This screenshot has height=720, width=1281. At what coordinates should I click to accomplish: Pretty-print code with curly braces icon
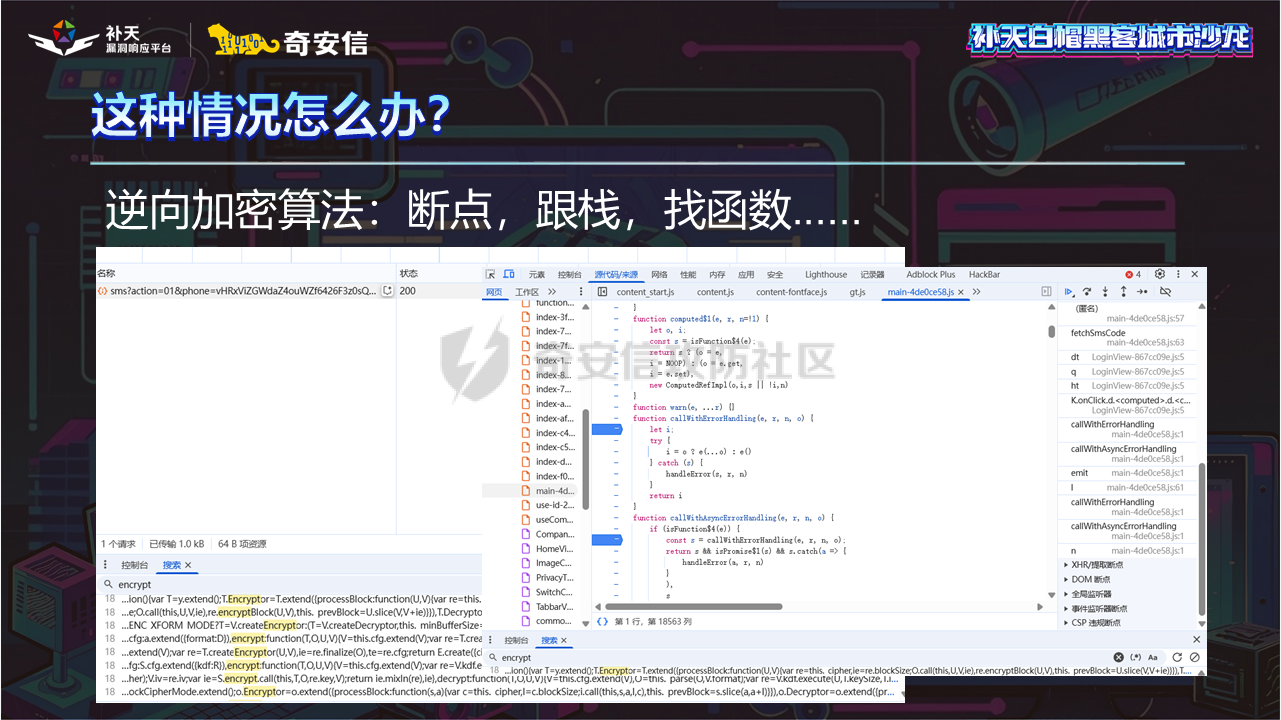[602, 621]
